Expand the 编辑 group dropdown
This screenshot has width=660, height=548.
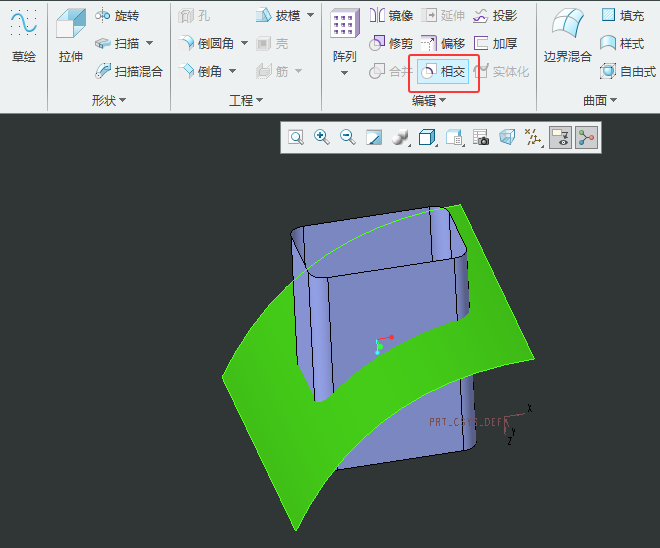(x=428, y=101)
